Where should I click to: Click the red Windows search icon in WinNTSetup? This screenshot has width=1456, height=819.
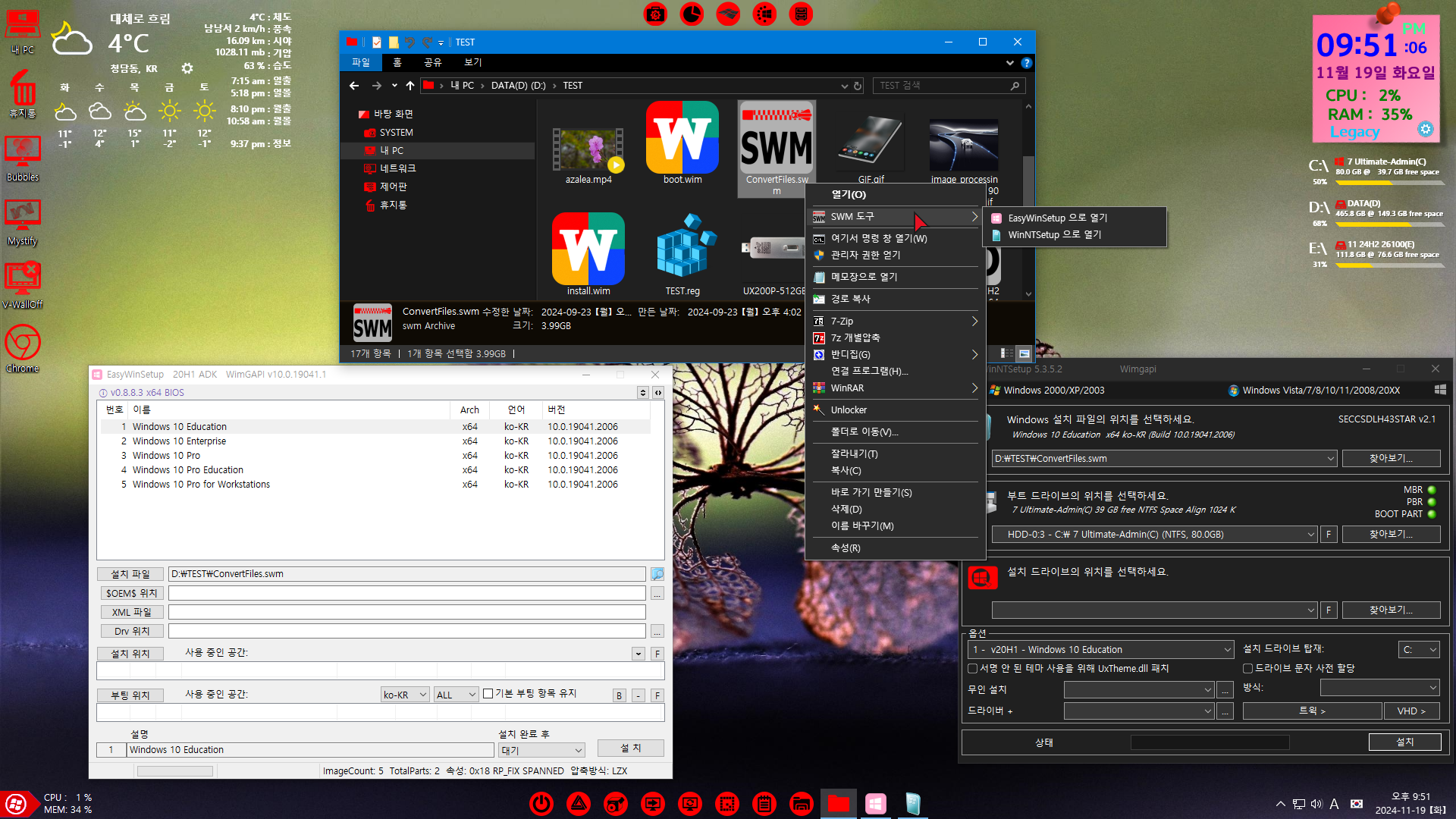pyautogui.click(x=981, y=578)
